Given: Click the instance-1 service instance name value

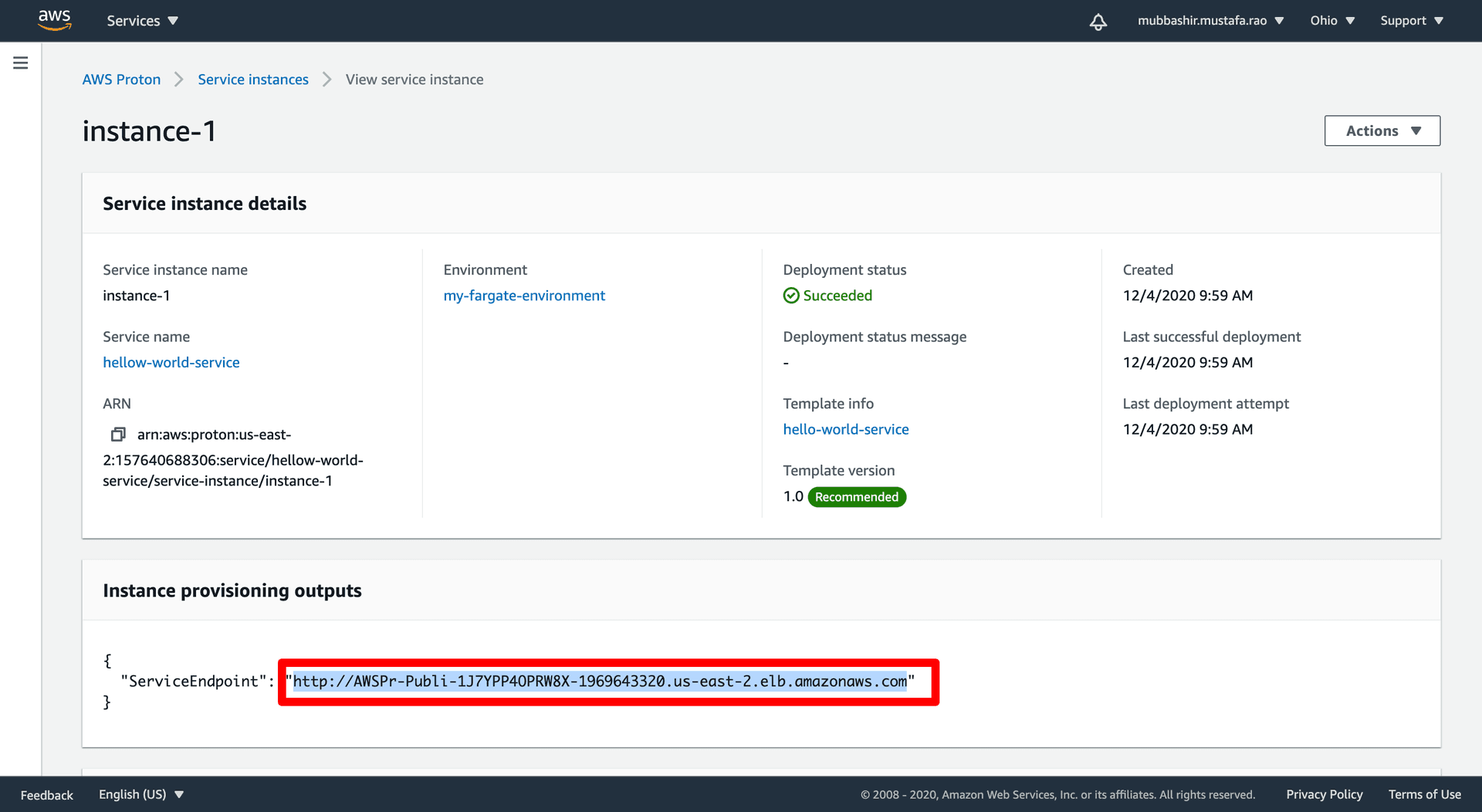Looking at the screenshot, I should 137,296.
